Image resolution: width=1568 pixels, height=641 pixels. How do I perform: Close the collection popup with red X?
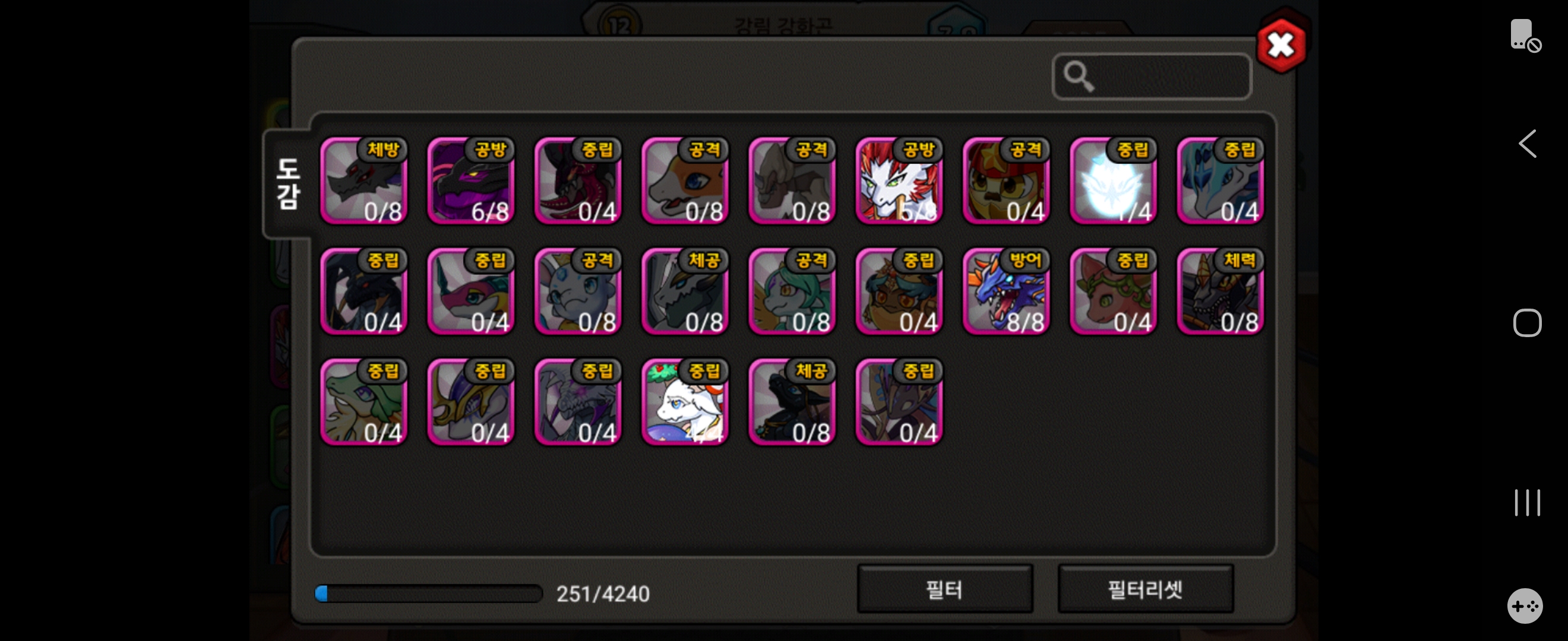click(1281, 45)
